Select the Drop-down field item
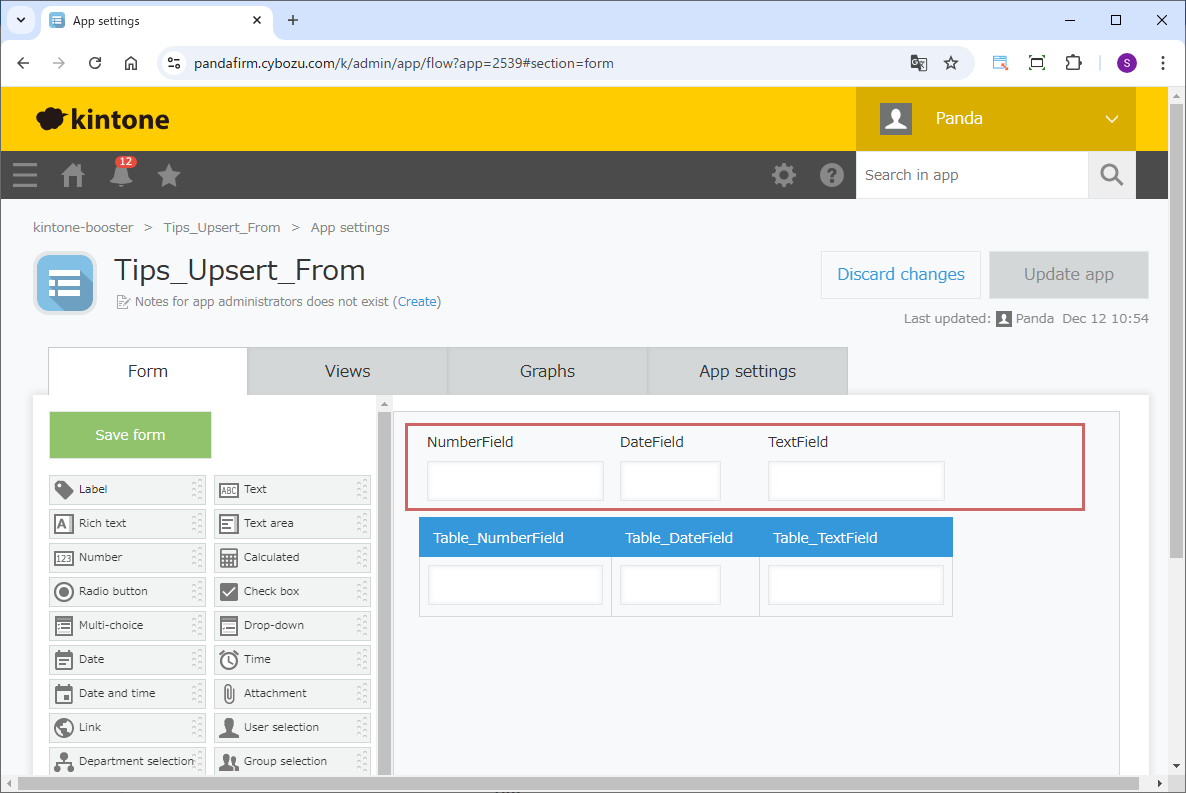Image resolution: width=1186 pixels, height=793 pixels. (292, 625)
